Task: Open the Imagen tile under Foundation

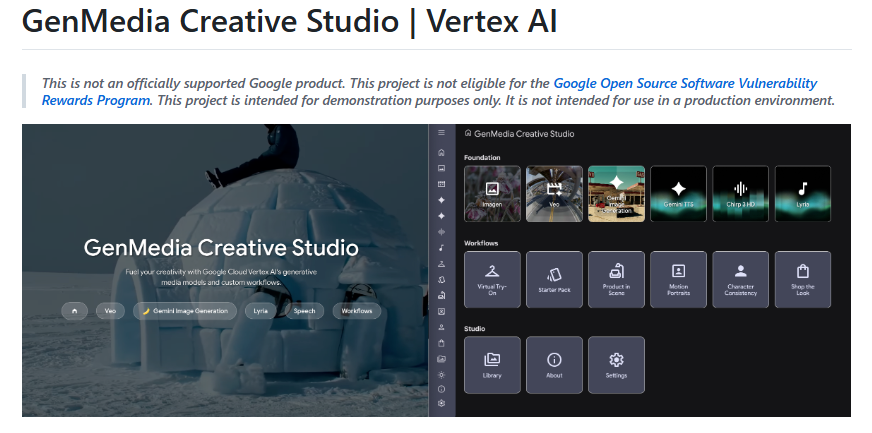Action: click(x=492, y=194)
